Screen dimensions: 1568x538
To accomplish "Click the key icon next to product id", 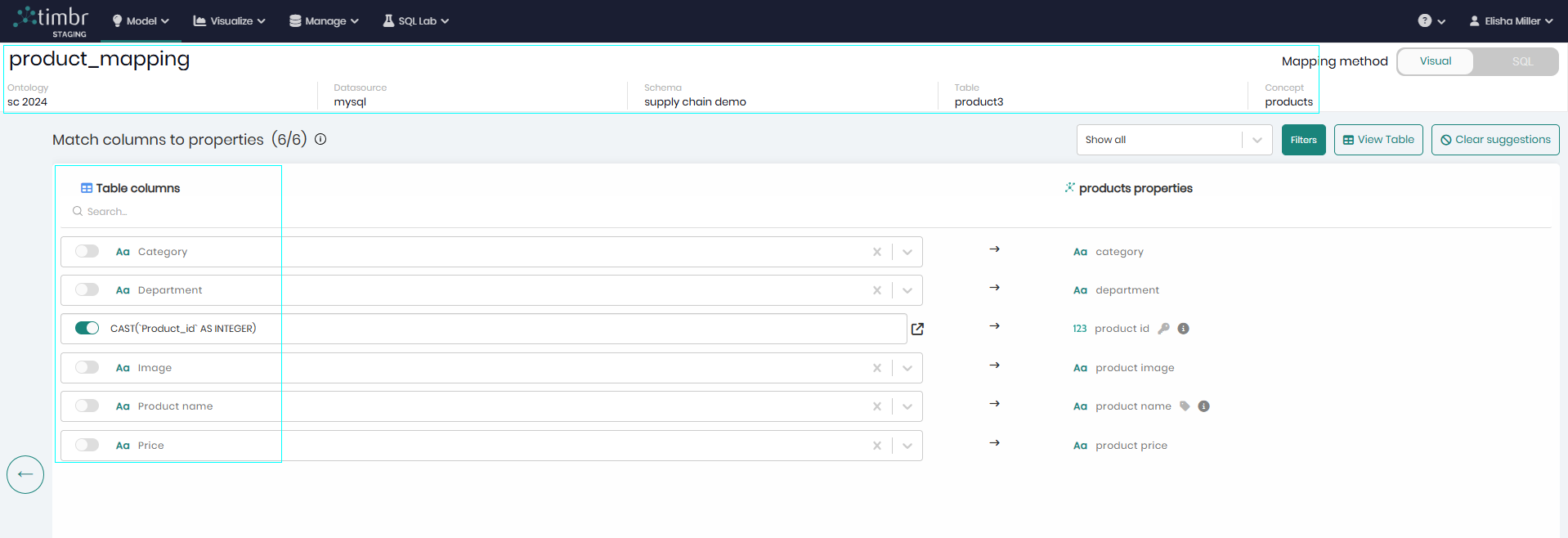I will pos(1163,329).
